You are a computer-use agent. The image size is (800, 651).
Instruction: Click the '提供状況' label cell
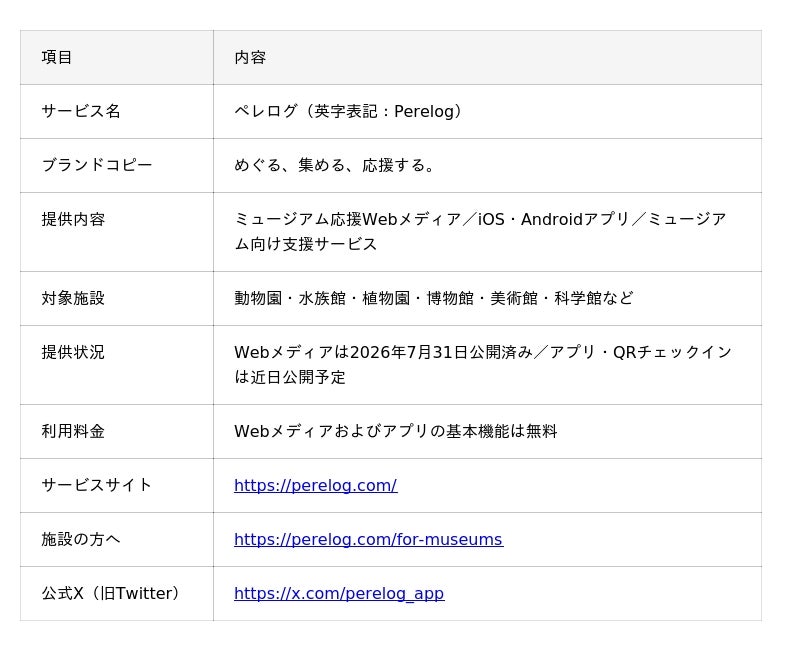117,365
